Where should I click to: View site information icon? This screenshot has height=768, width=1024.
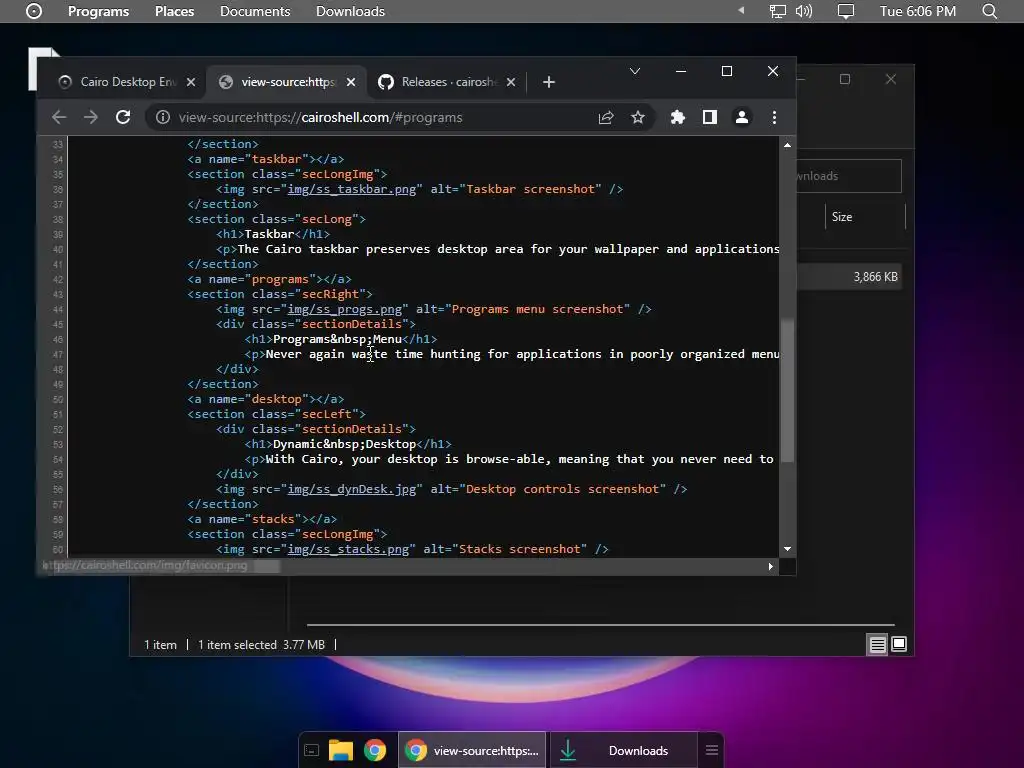click(163, 118)
